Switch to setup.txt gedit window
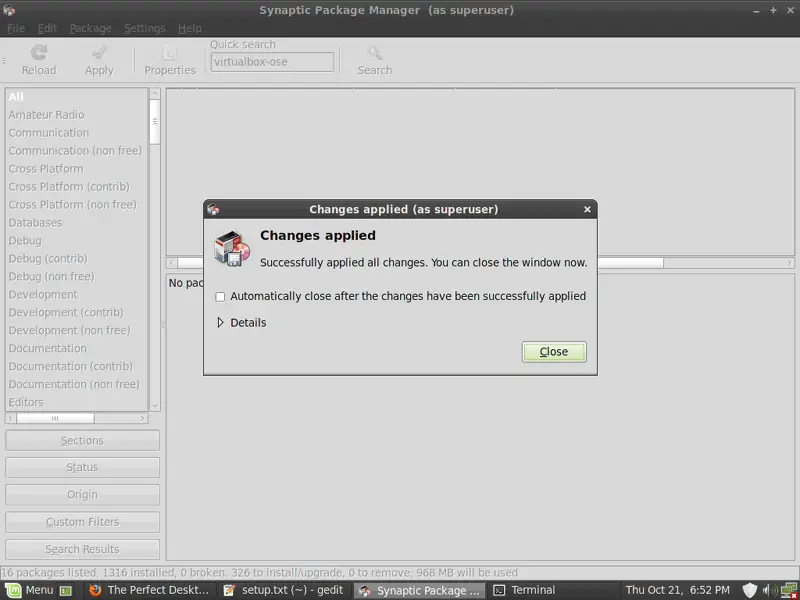 pyautogui.click(x=284, y=590)
